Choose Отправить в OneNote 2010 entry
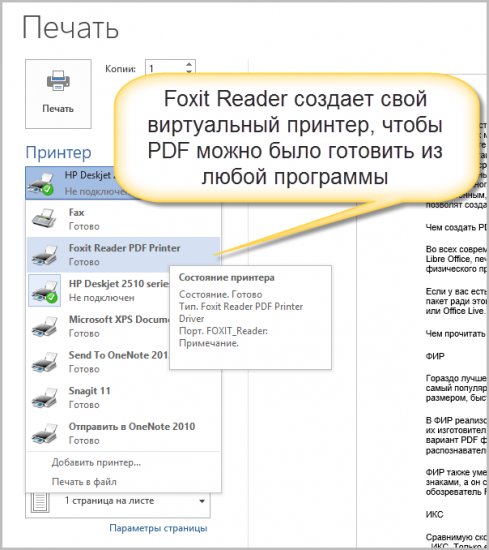This screenshot has width=489, height=550. (123, 434)
